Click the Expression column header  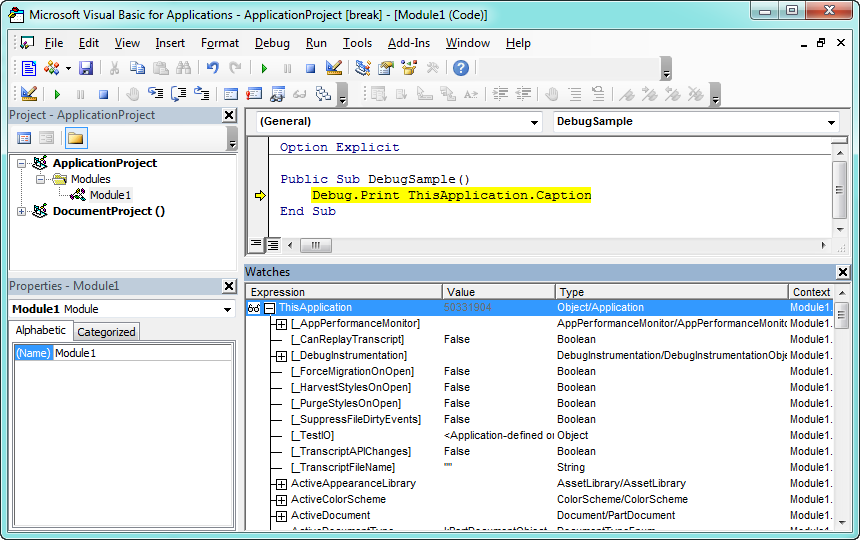[x=344, y=292]
